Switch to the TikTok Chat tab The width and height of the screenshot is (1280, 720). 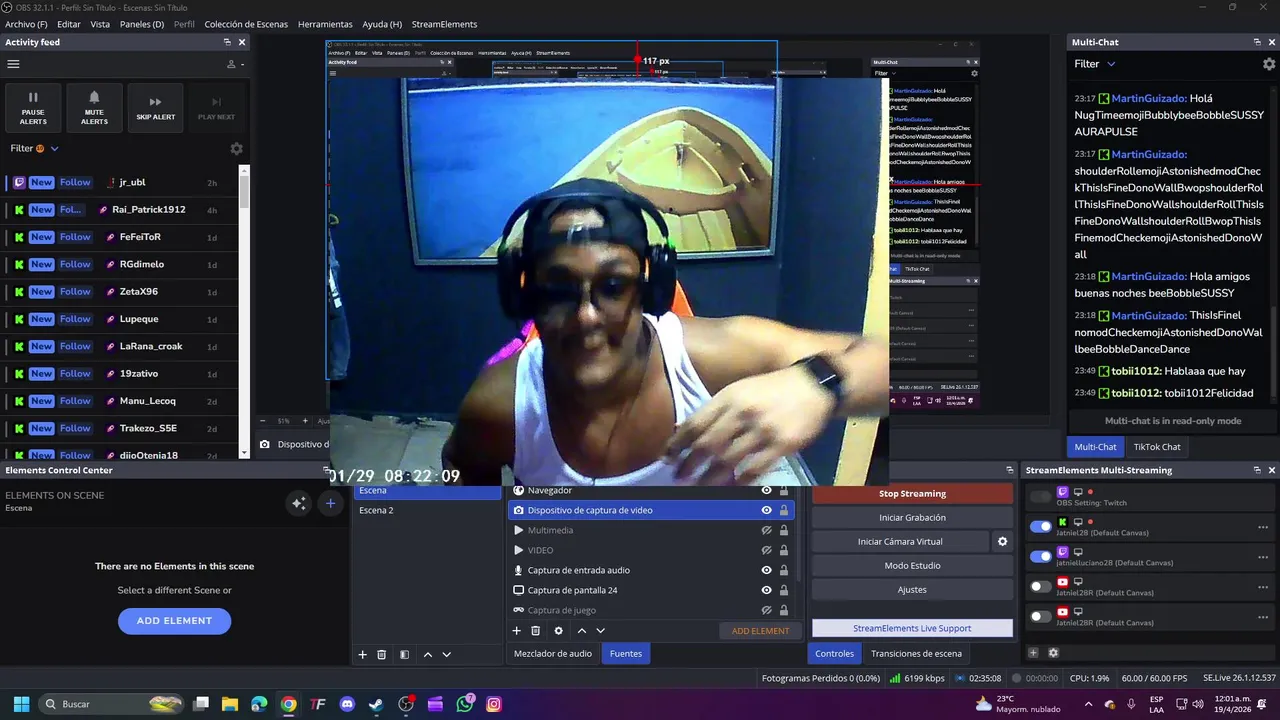click(1157, 447)
